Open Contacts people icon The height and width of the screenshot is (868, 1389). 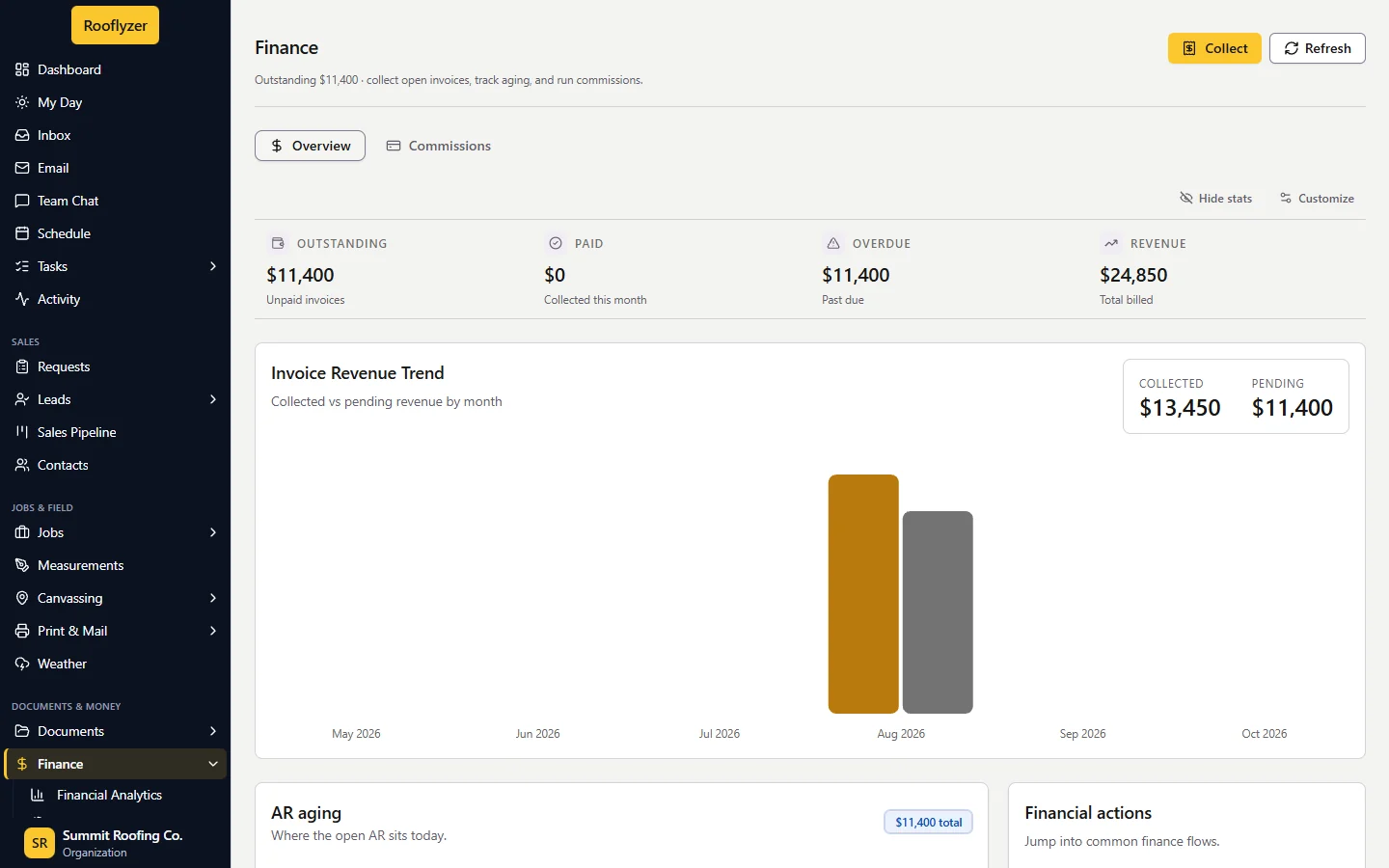point(22,465)
